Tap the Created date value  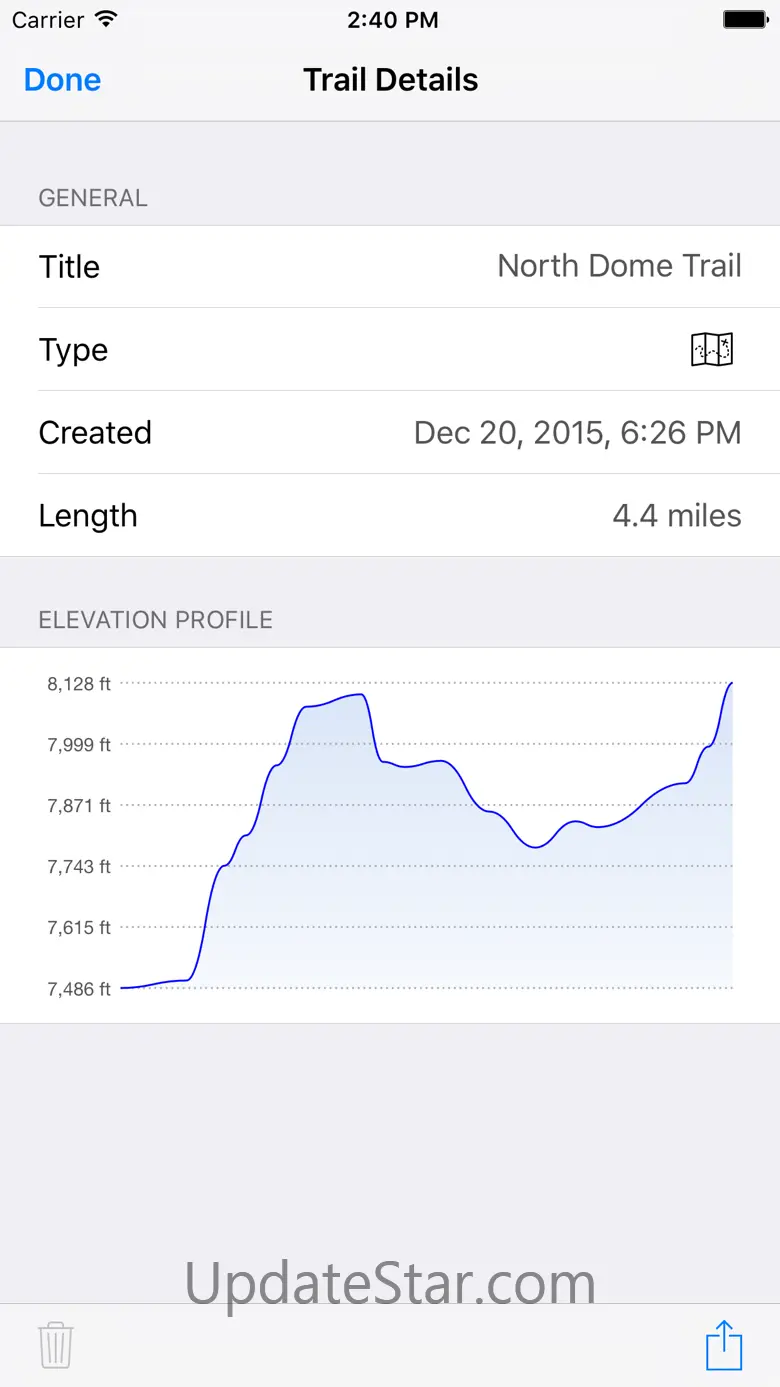pos(577,433)
